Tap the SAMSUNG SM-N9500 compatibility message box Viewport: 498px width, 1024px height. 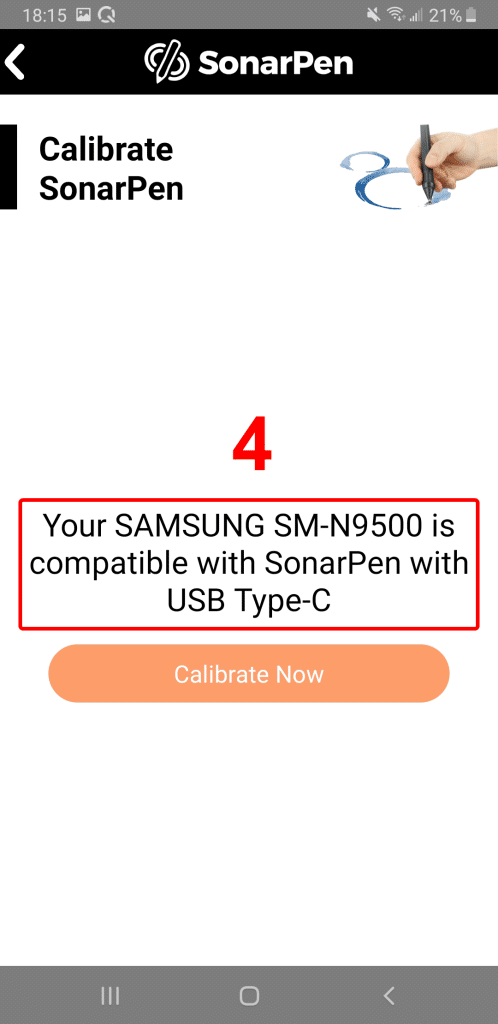pyautogui.click(x=249, y=564)
